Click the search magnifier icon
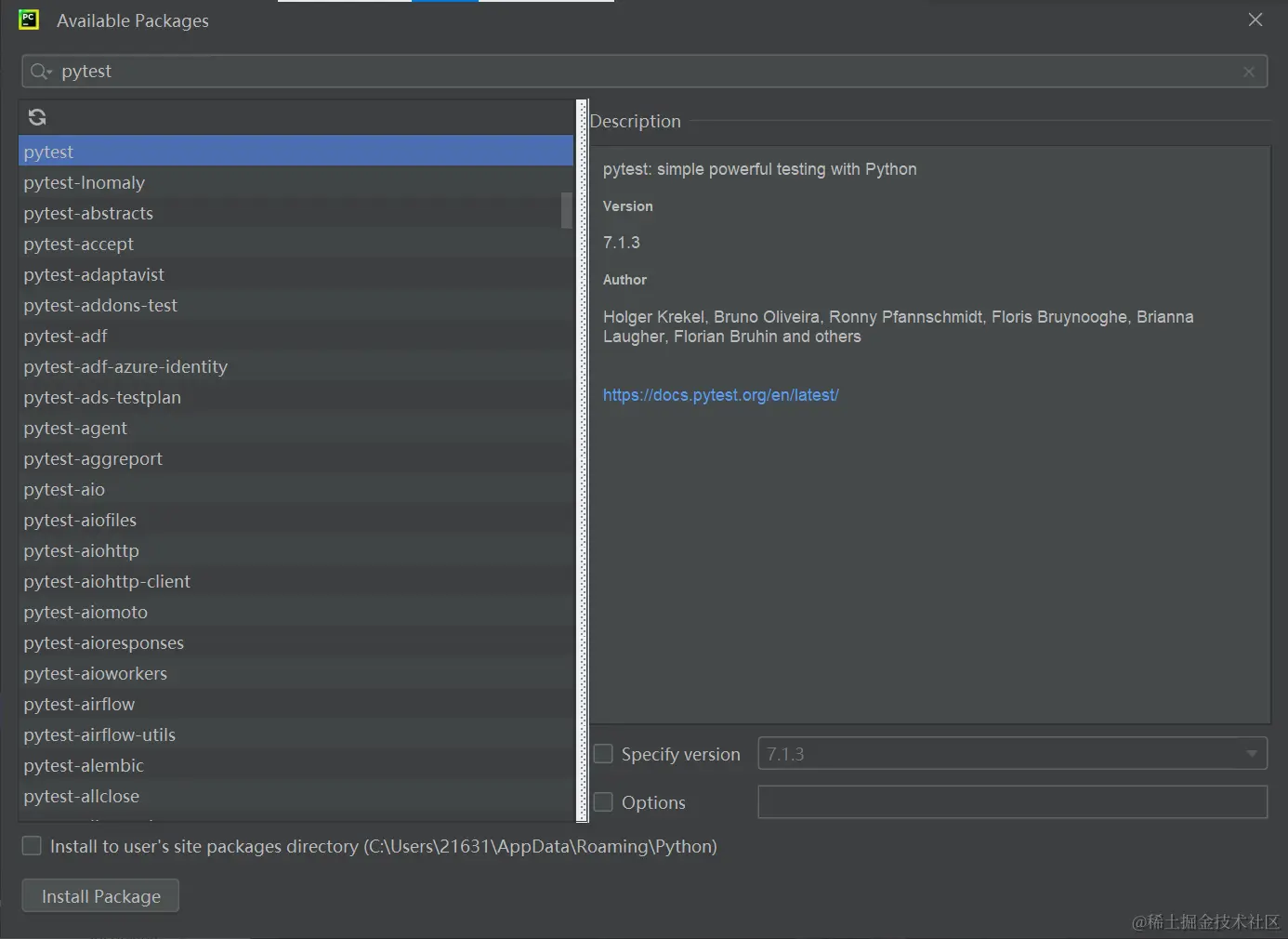Image resolution: width=1288 pixels, height=939 pixels. 40,72
